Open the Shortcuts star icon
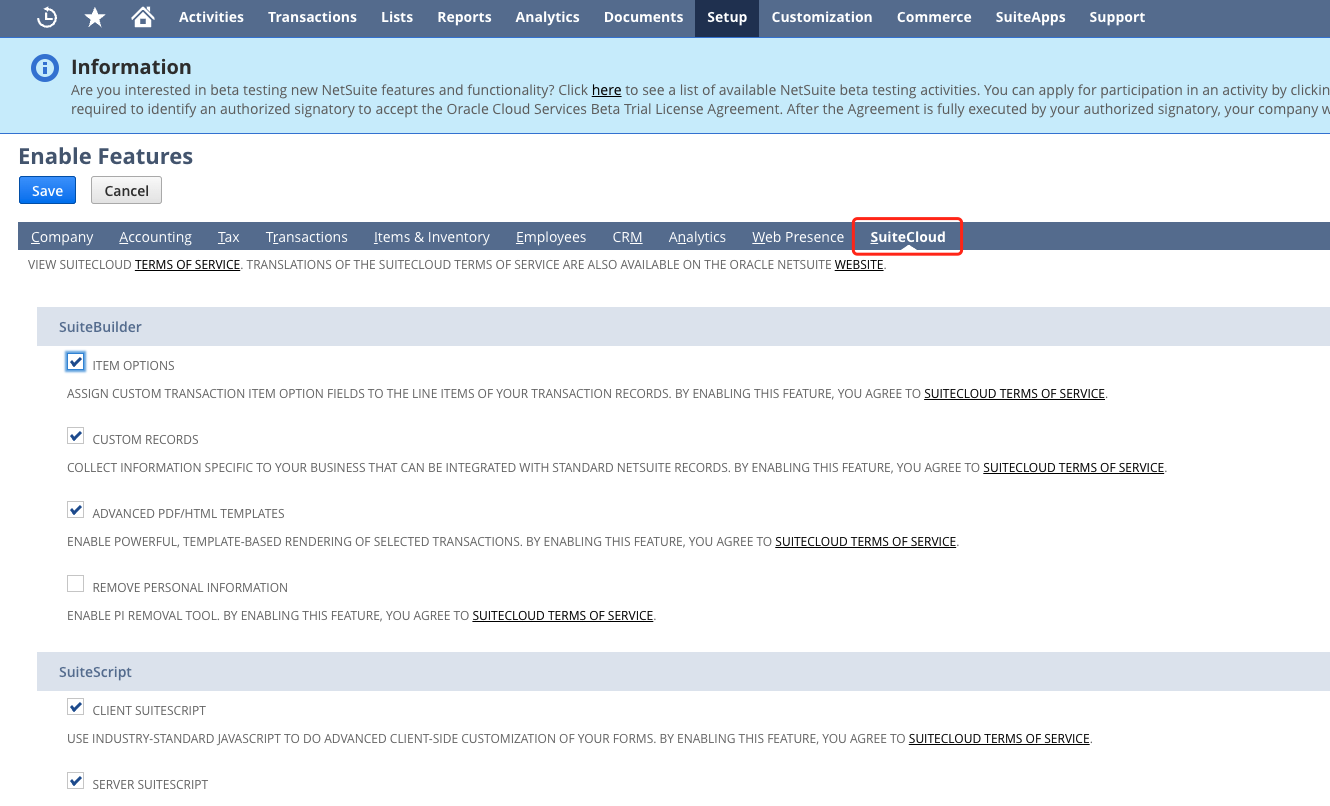 click(x=95, y=17)
